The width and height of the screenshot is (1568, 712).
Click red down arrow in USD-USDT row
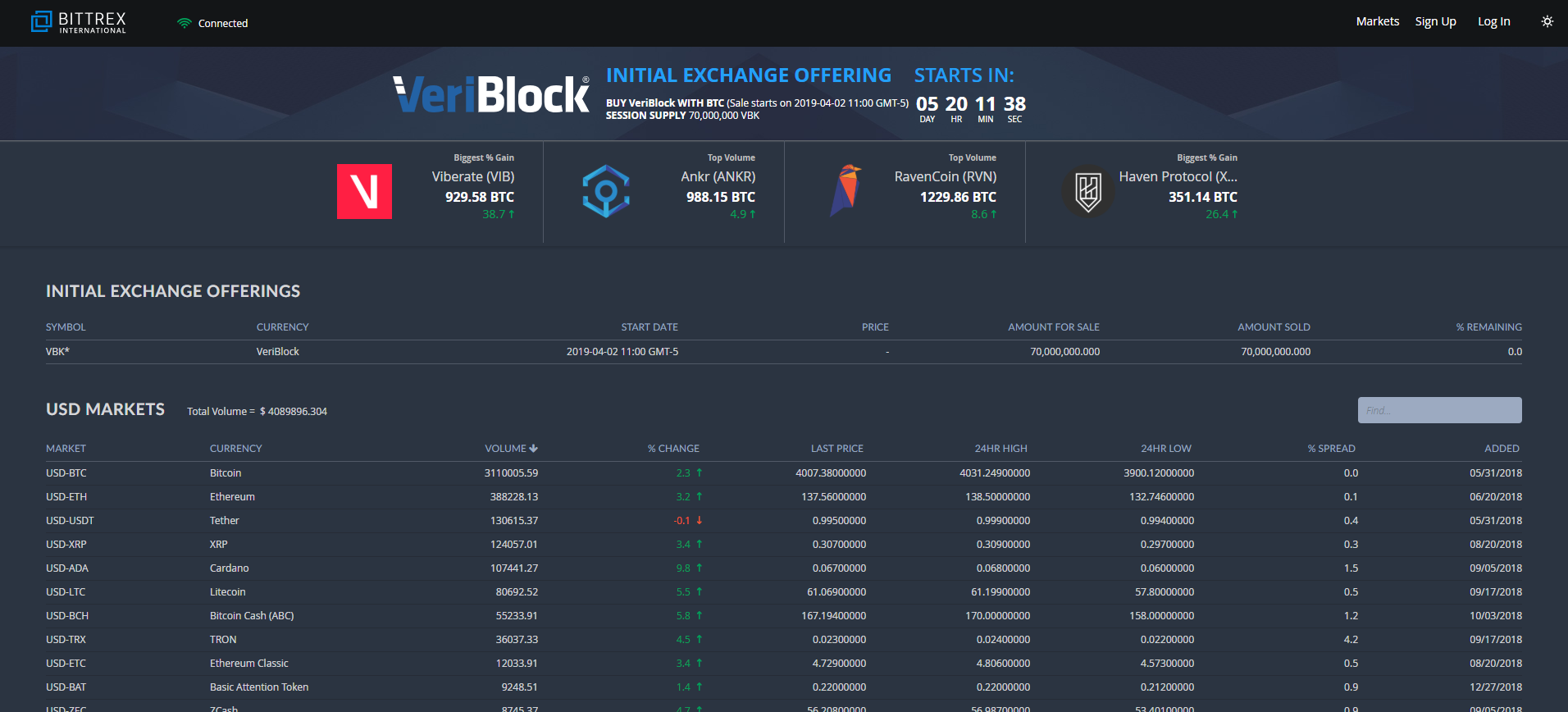point(699,521)
